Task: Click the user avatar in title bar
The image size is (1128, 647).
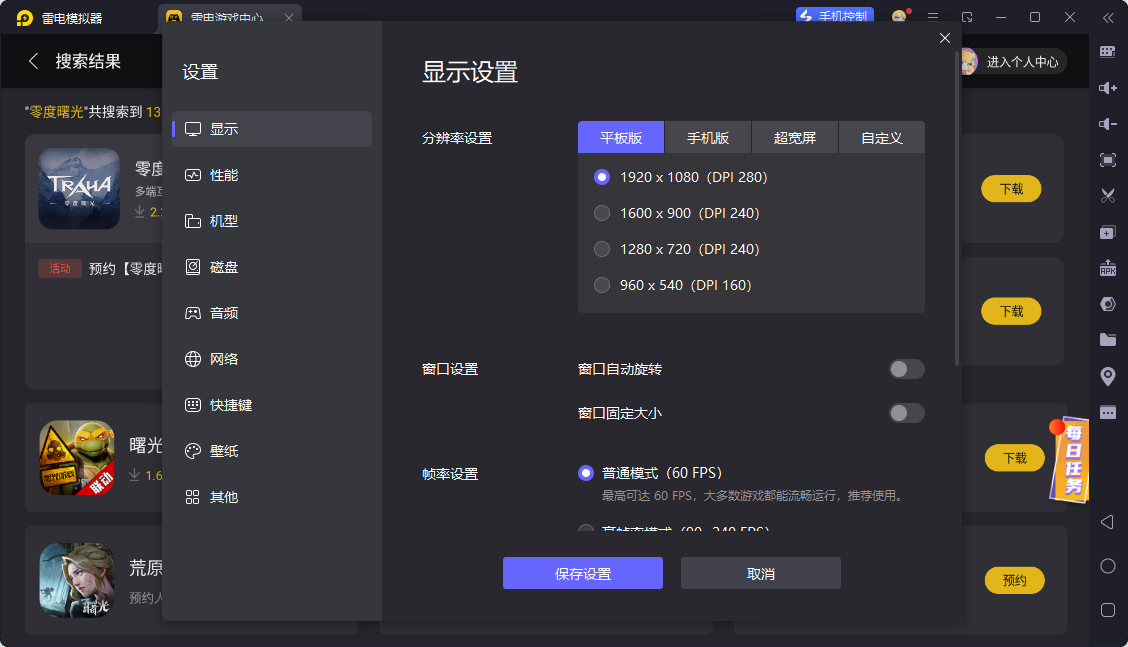Action: (899, 16)
